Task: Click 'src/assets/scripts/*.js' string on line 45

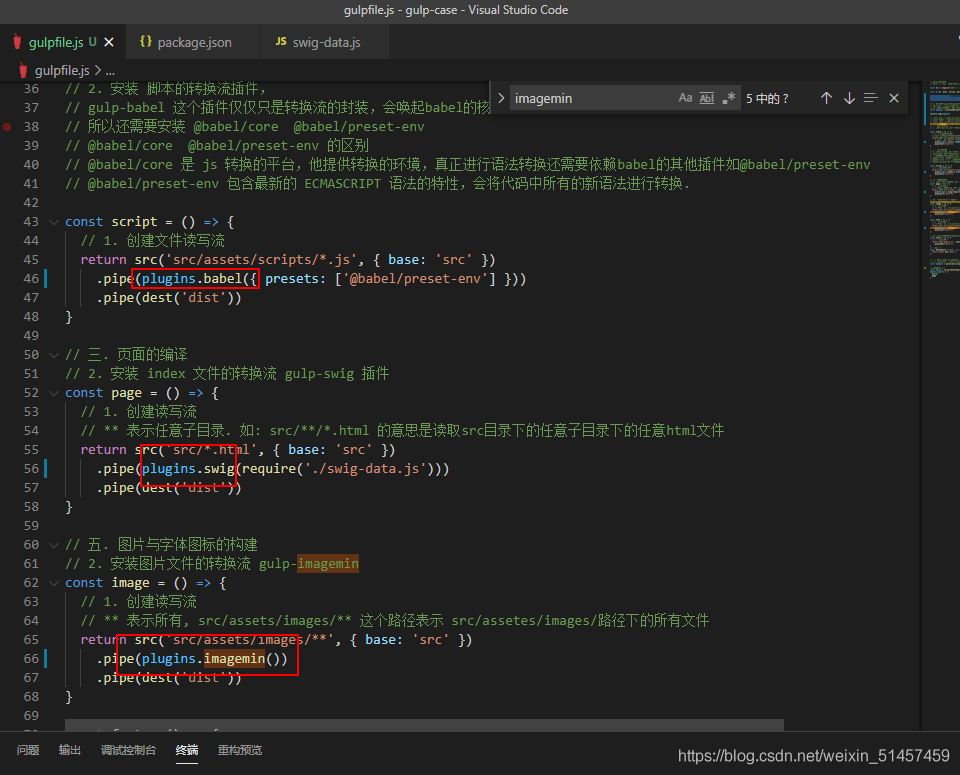Action: tap(260, 260)
